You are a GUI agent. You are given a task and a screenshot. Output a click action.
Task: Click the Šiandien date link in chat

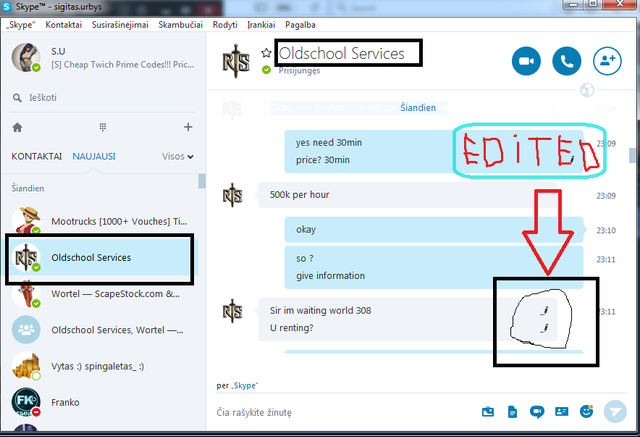[418, 108]
